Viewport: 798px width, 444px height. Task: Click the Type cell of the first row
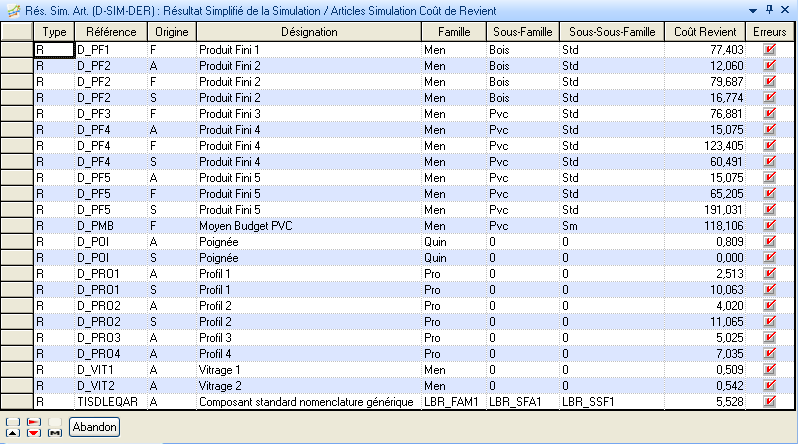[54, 49]
